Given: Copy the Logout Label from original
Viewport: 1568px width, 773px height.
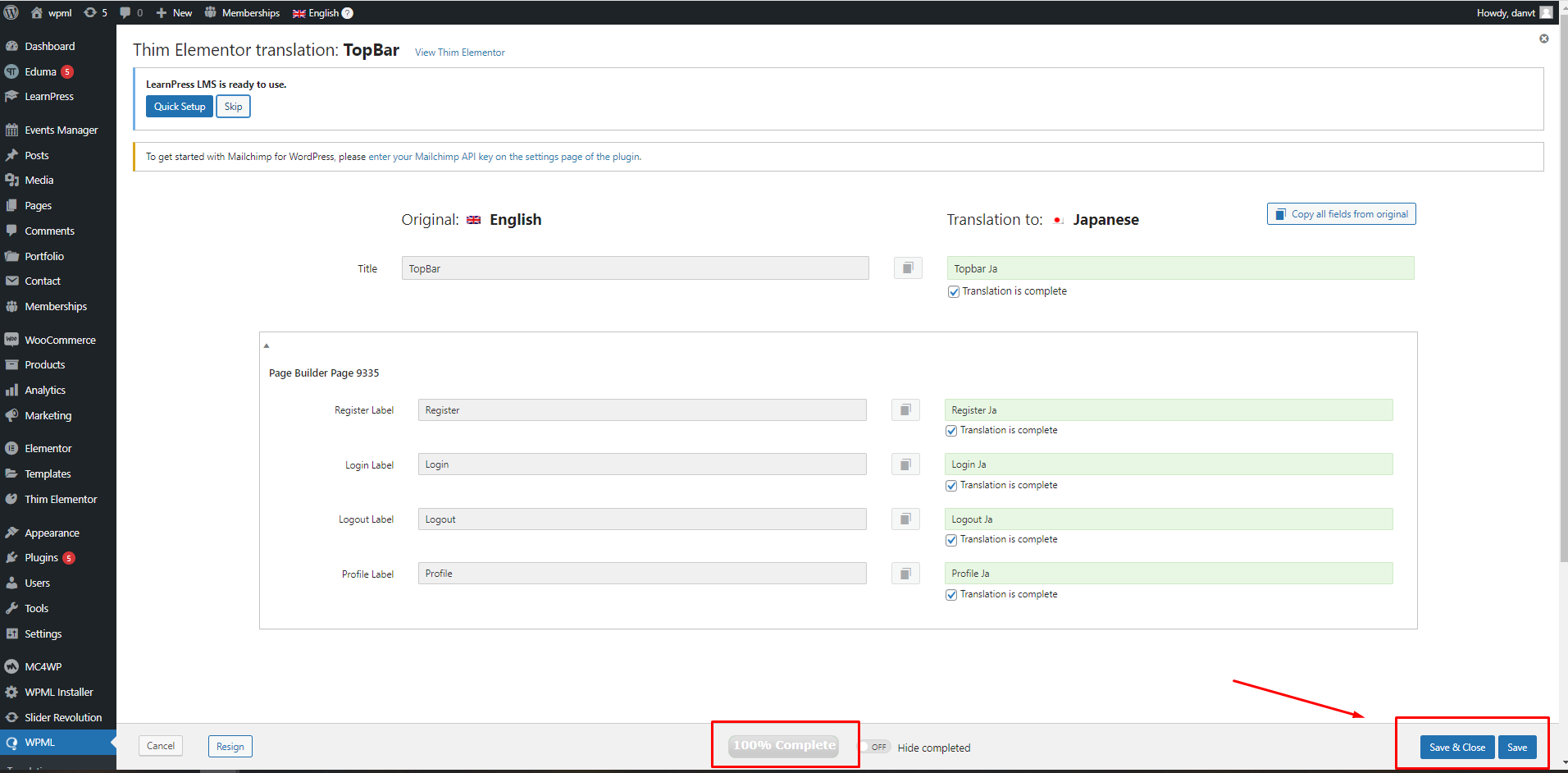Looking at the screenshot, I should (x=905, y=519).
